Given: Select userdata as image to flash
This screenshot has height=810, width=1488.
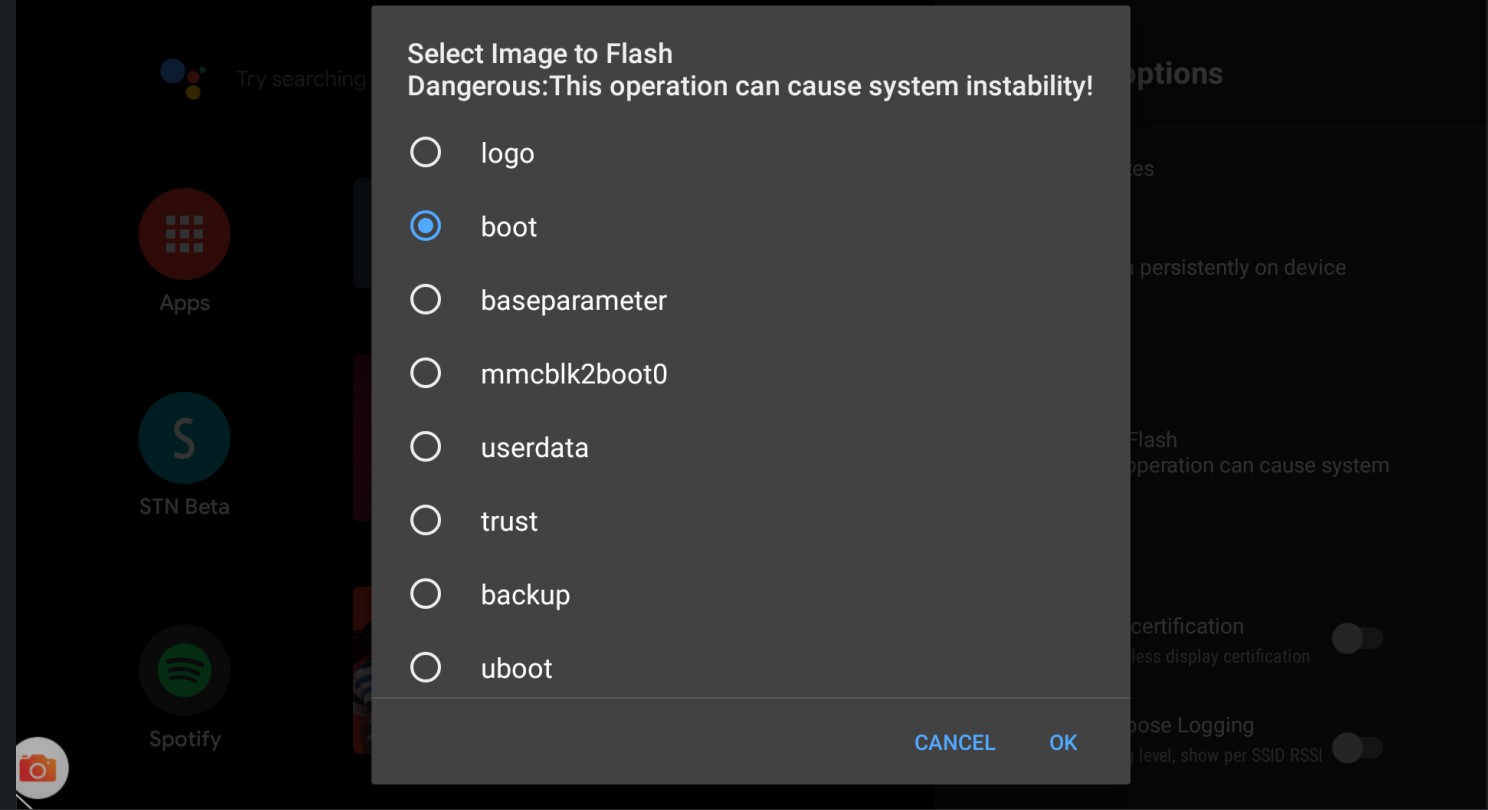Looking at the screenshot, I should click(426, 447).
